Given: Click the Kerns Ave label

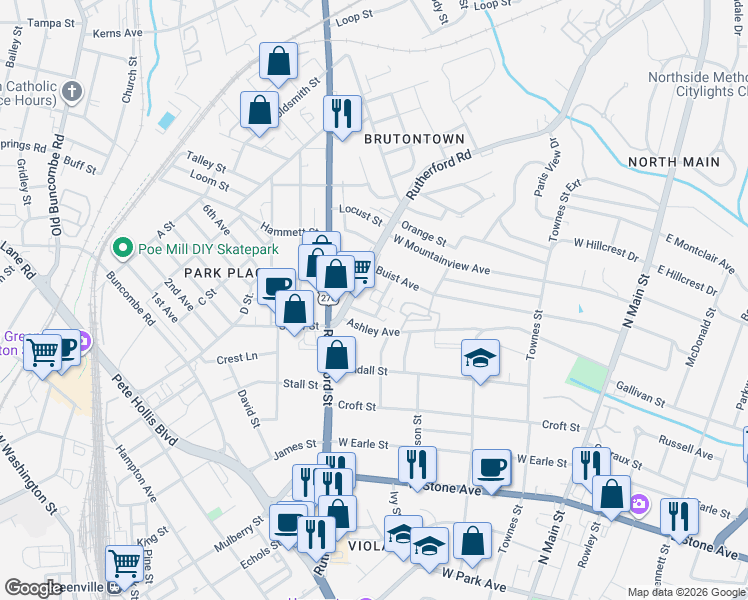Looking at the screenshot, I should [117, 33].
